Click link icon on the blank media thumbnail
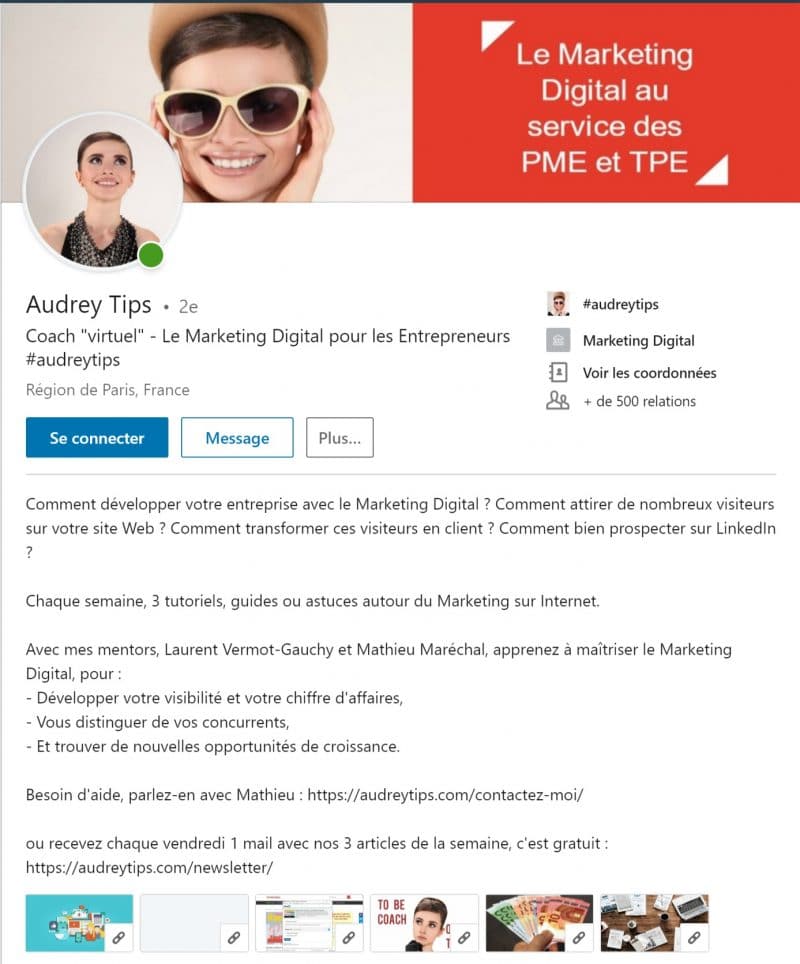Image resolution: width=800 pixels, height=964 pixels. (233, 938)
